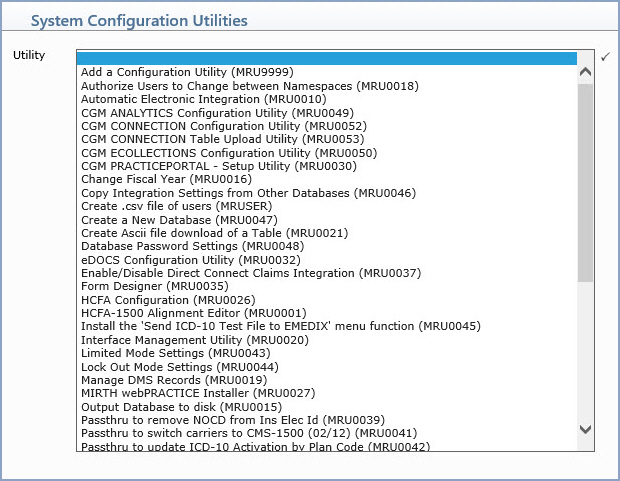
Task: Choose Create a New Database (MRU0047)
Action: 327,220
